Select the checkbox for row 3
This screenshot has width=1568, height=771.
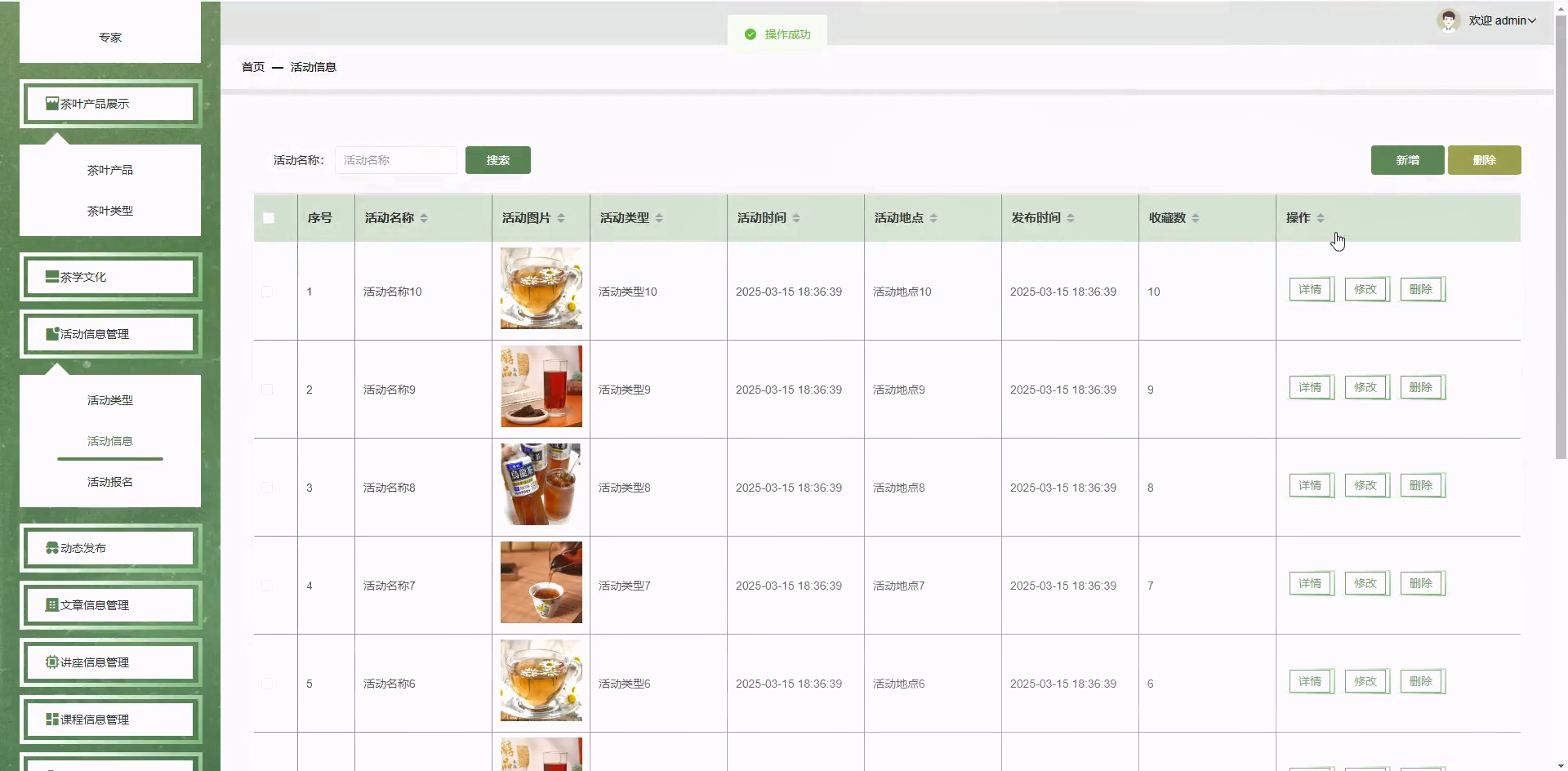click(267, 488)
